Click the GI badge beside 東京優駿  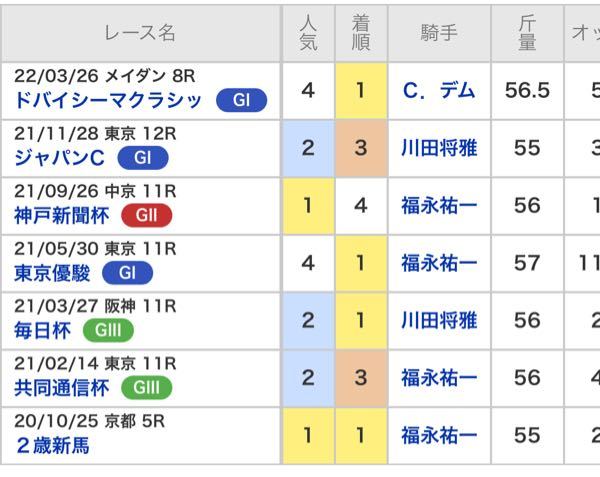(127, 273)
